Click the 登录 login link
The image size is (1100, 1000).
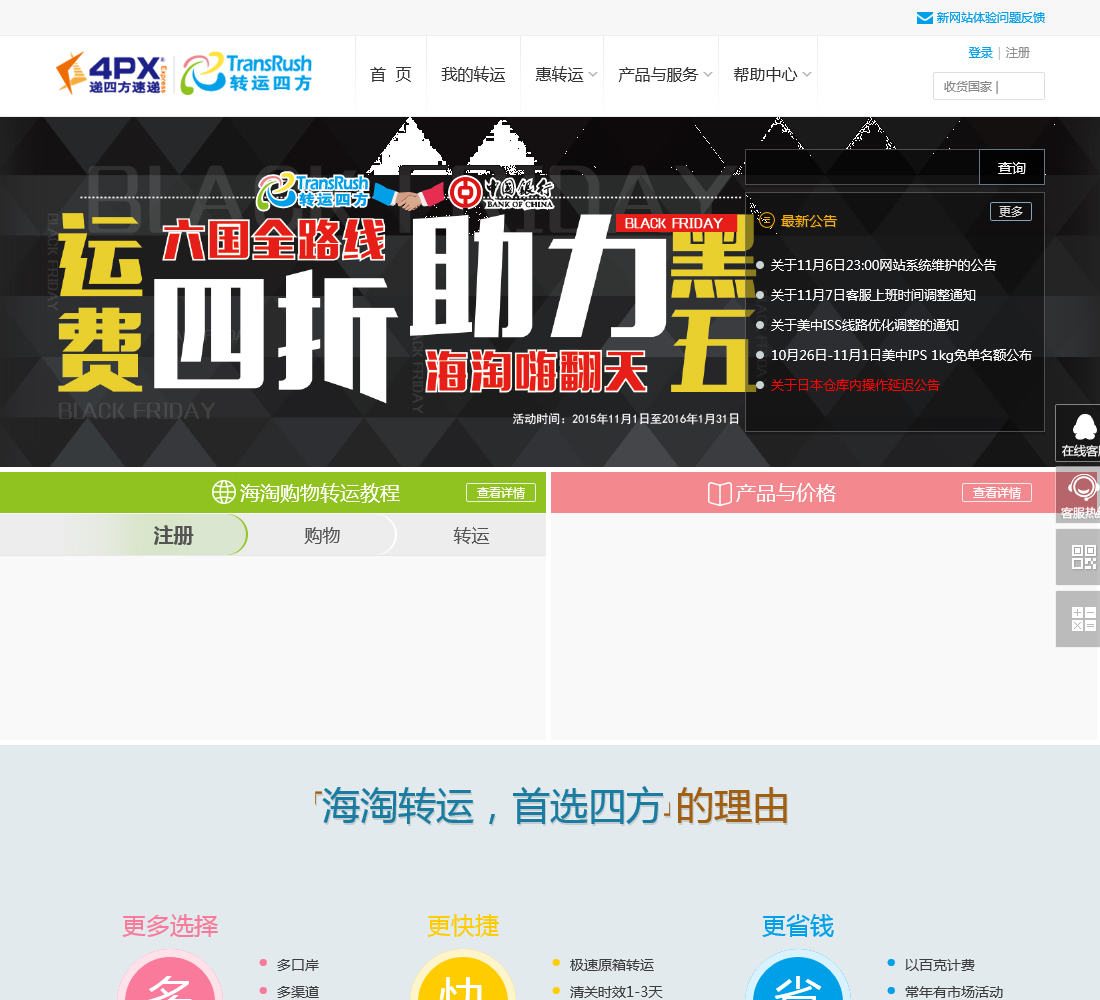tap(980, 53)
